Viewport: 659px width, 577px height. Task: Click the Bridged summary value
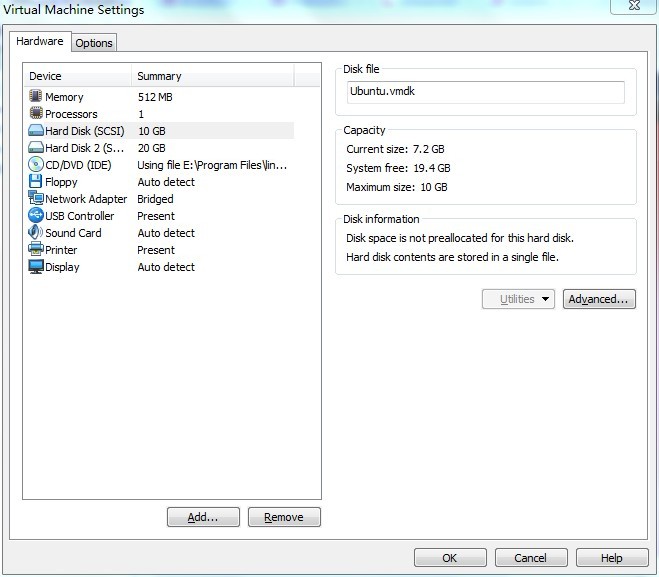156,199
